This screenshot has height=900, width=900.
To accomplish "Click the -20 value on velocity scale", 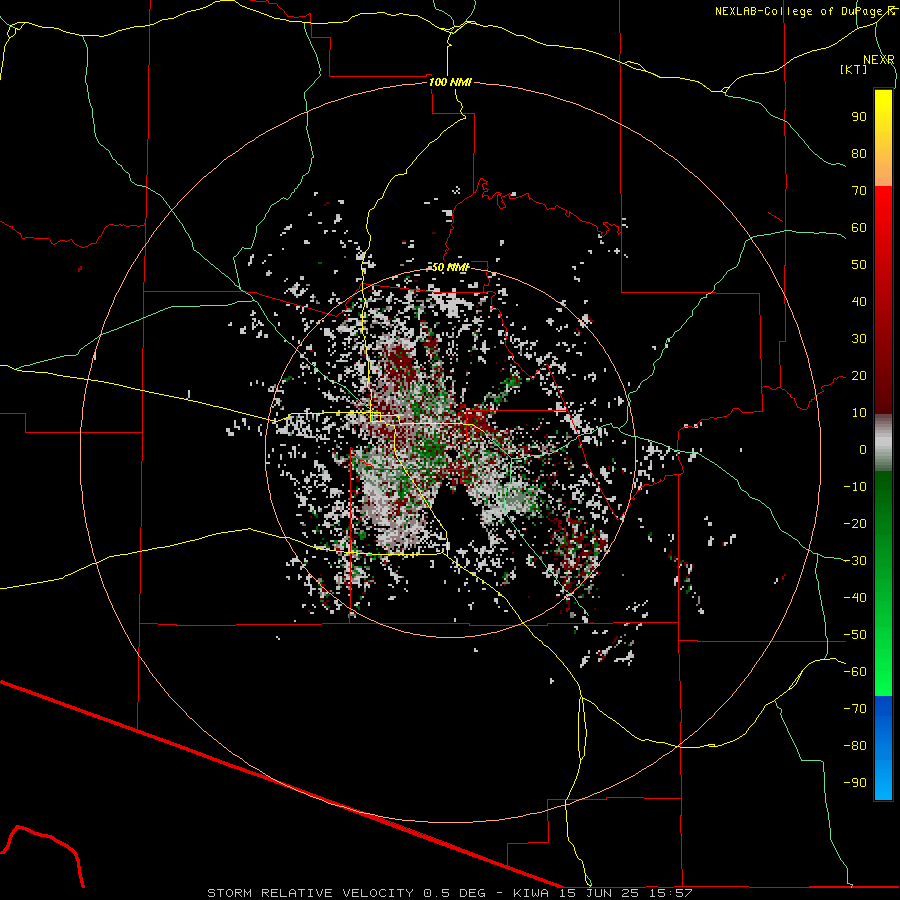I will pos(855,523).
